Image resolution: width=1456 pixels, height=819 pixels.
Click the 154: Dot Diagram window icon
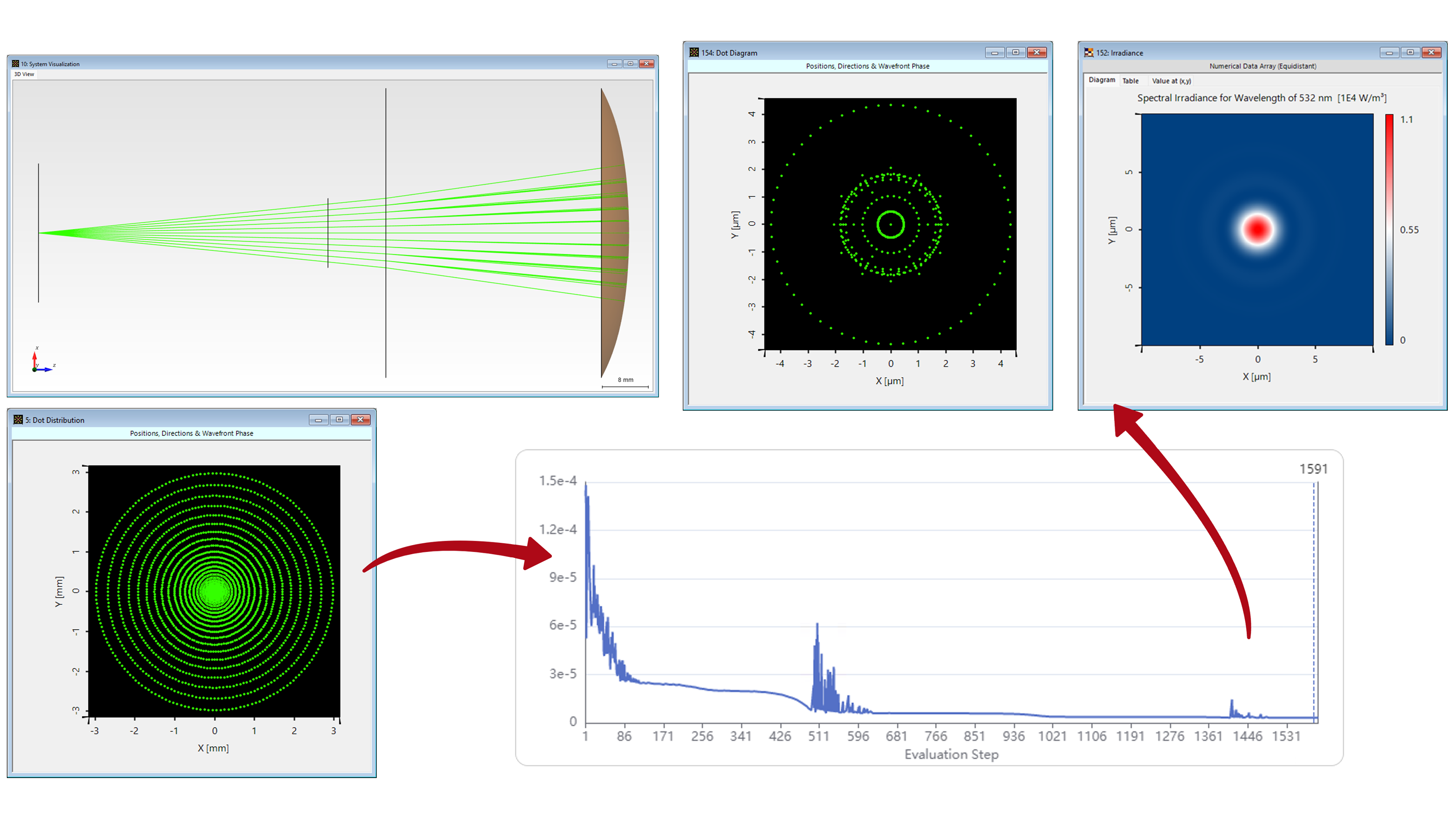point(694,53)
